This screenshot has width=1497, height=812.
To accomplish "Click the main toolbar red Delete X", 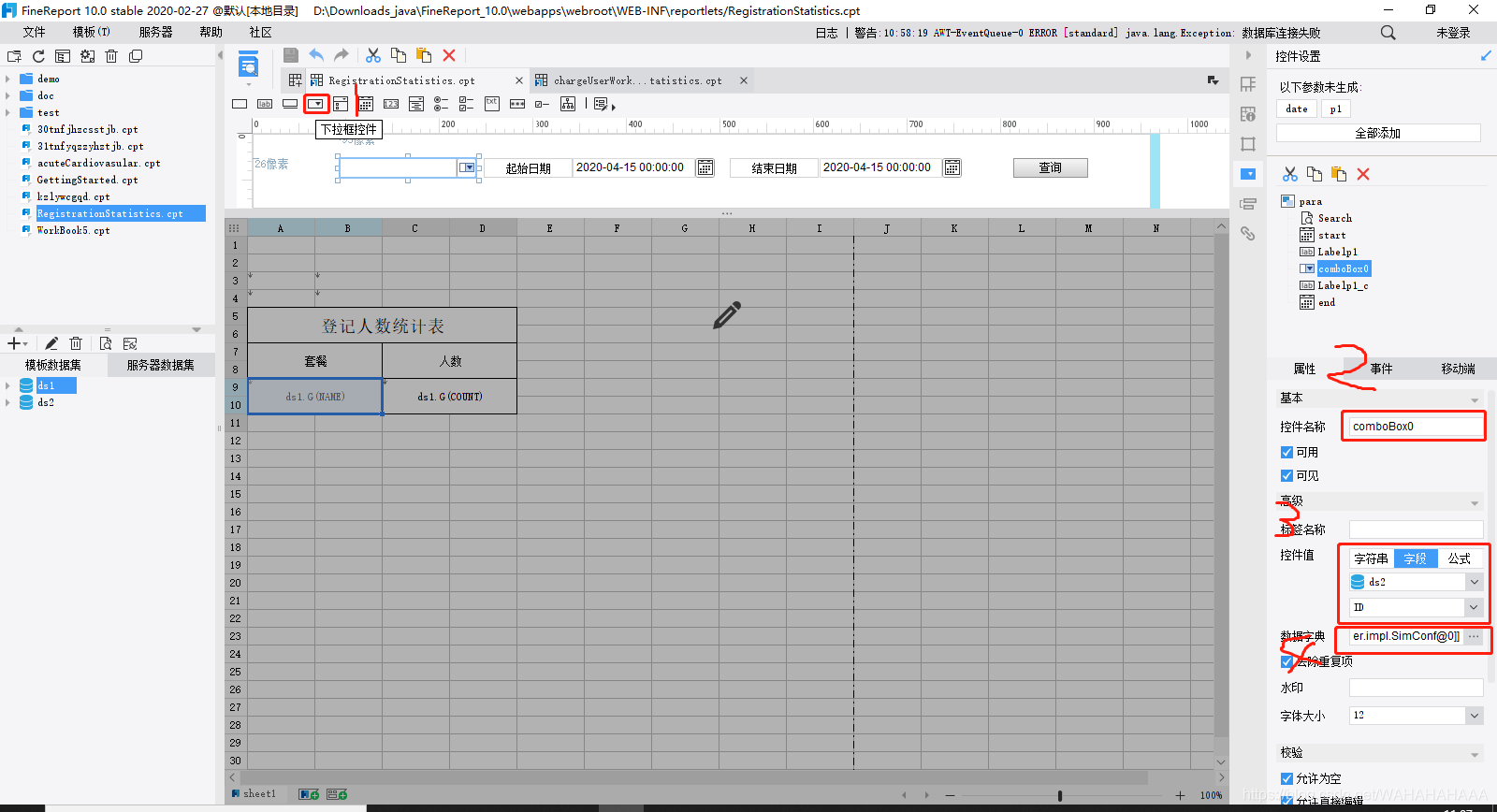I will point(449,55).
